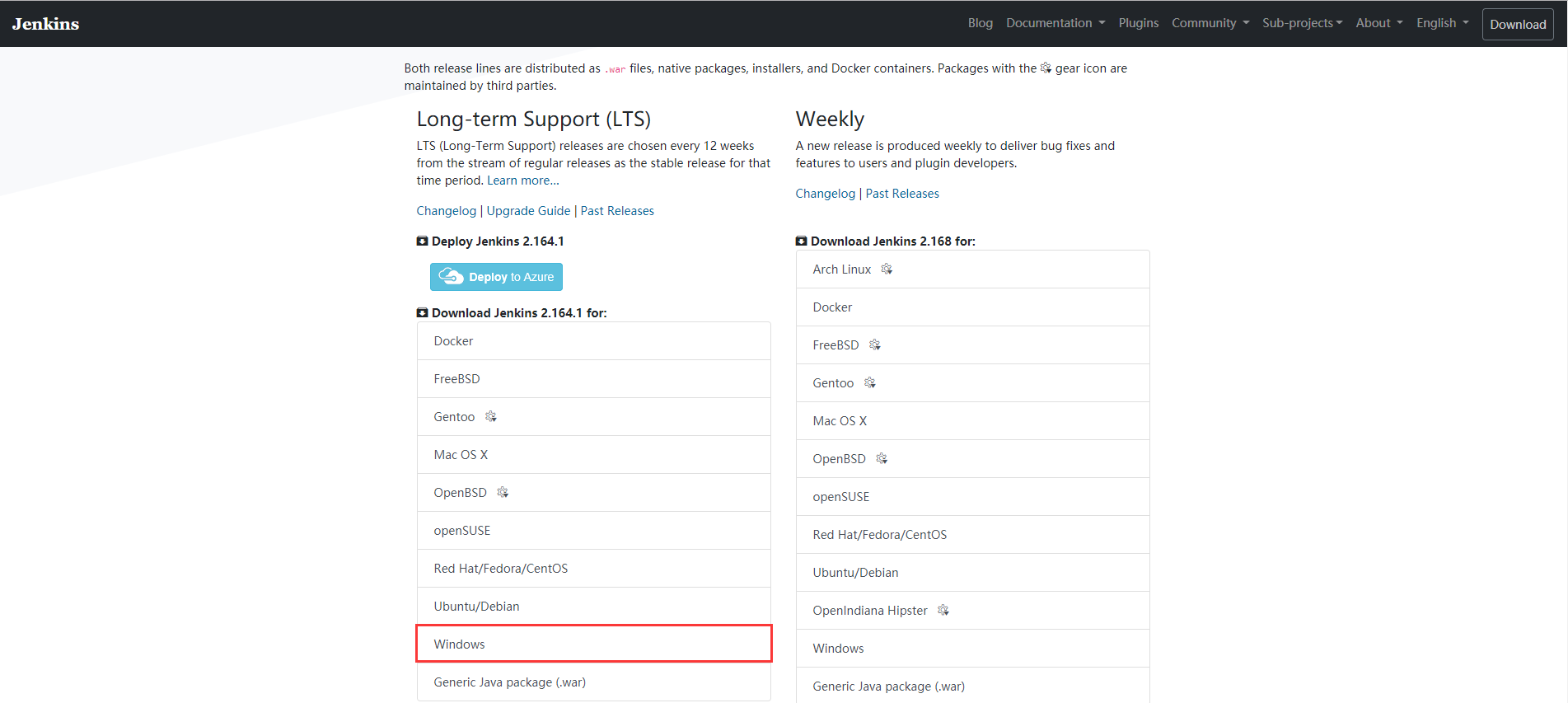Screen dimensions: 1568x703
Task: Open the Upgrade Guide link
Action: tap(528, 211)
